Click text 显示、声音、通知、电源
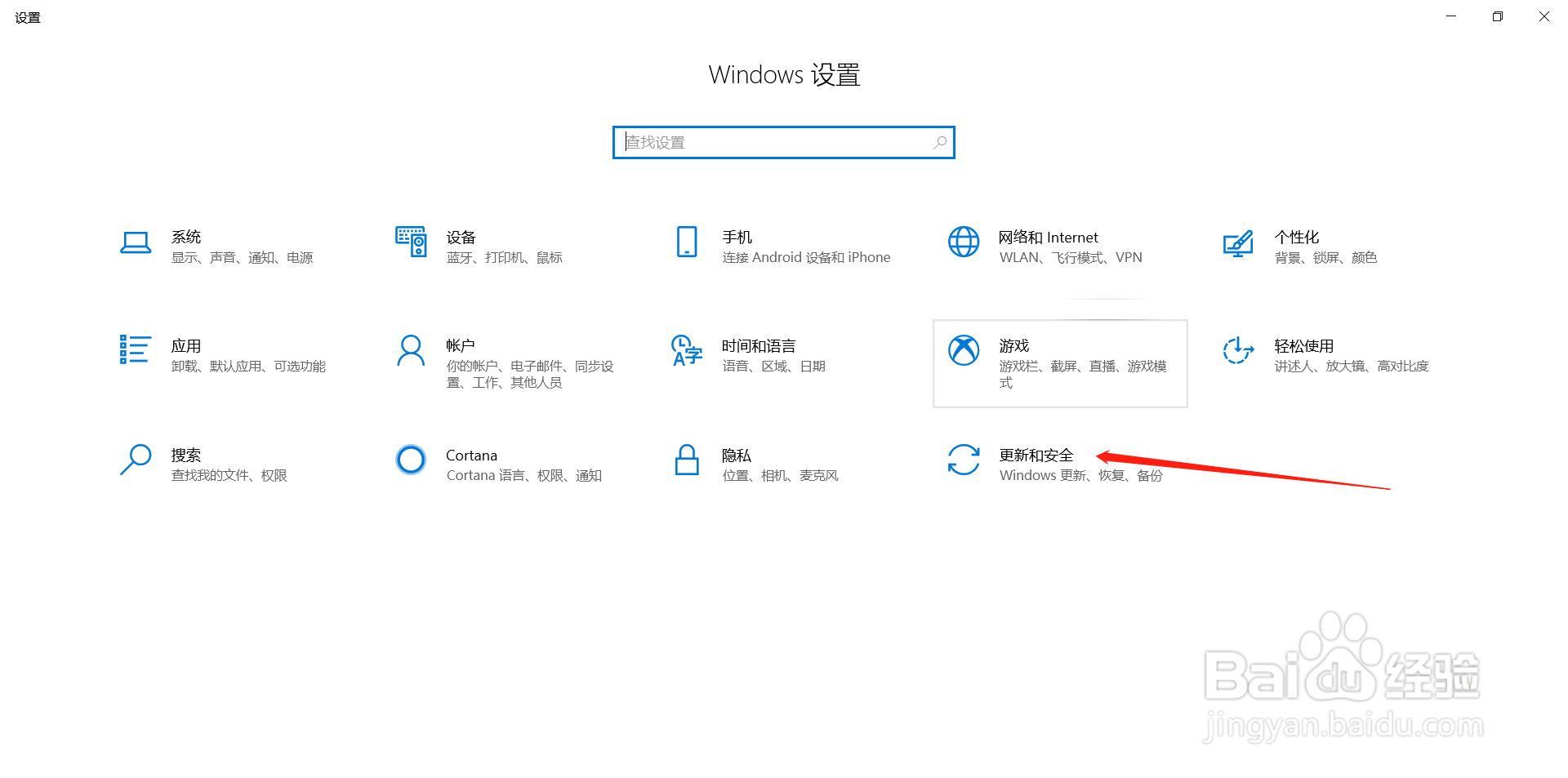The width and height of the screenshot is (1568, 778). point(242,257)
